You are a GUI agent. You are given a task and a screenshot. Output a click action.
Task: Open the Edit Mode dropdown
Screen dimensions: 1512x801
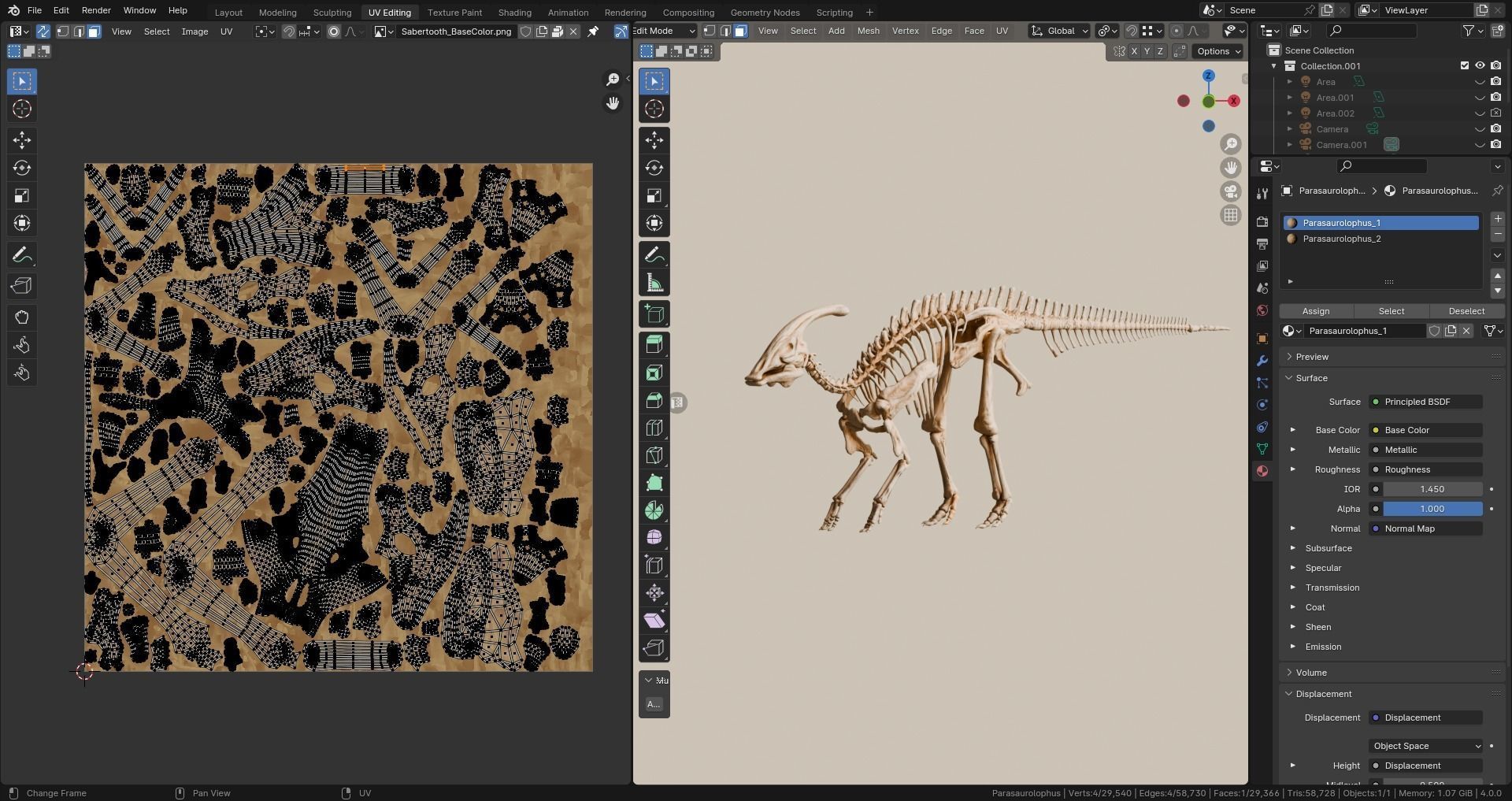coord(665,31)
